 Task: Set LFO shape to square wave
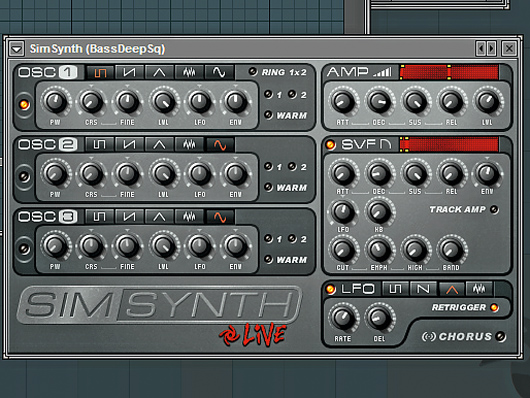click(395, 289)
